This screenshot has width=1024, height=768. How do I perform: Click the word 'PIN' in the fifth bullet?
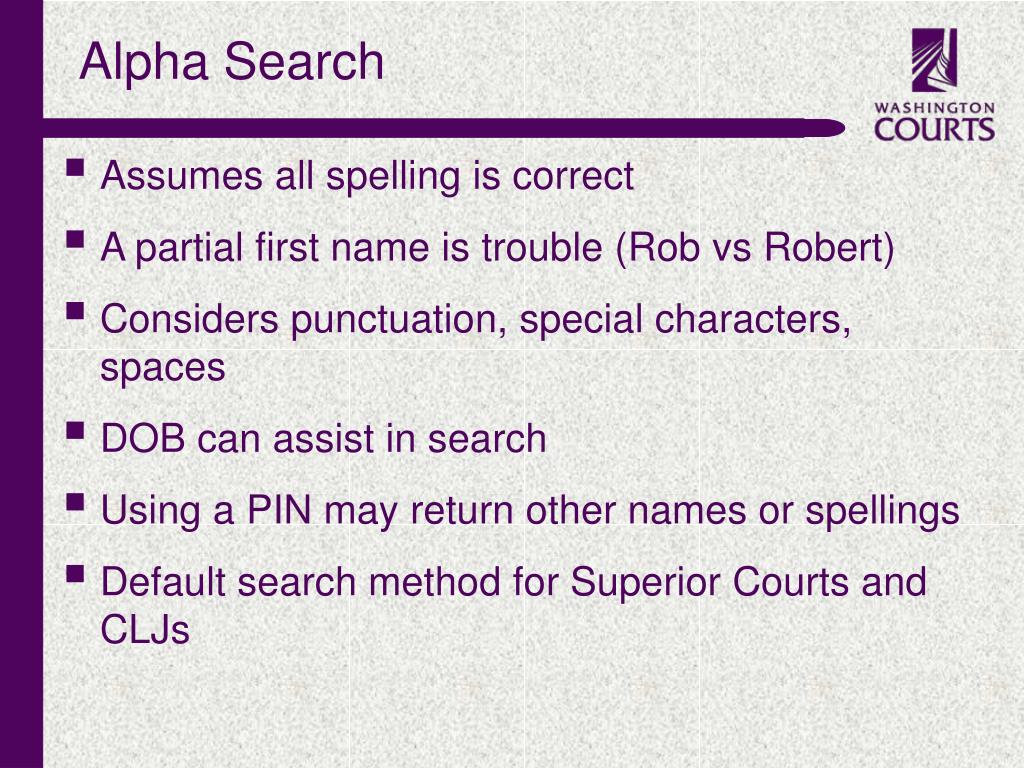tap(279, 509)
